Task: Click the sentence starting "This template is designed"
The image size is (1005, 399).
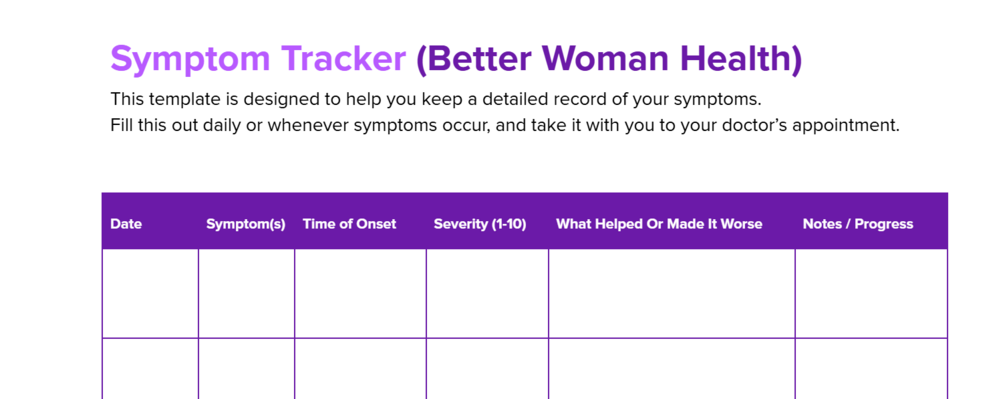Action: (436, 100)
